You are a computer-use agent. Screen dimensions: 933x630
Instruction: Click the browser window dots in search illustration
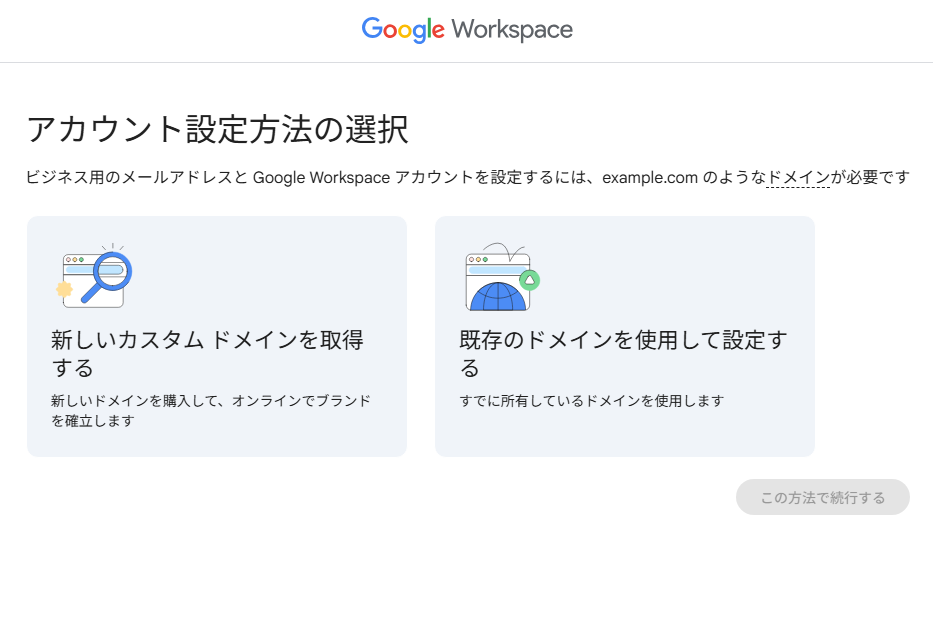click(x=74, y=259)
